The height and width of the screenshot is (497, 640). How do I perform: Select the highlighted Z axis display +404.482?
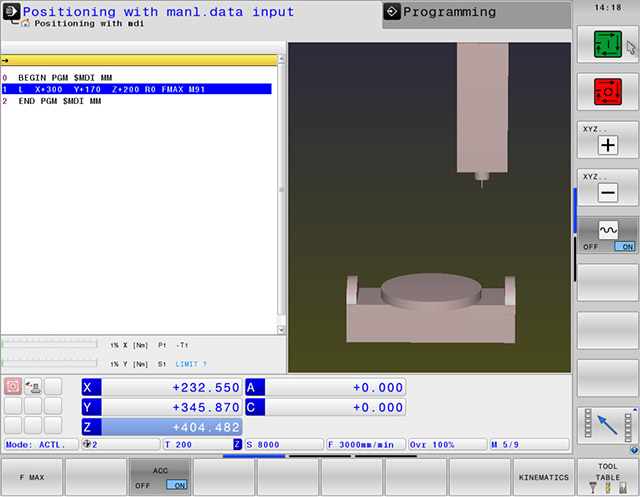click(162, 427)
